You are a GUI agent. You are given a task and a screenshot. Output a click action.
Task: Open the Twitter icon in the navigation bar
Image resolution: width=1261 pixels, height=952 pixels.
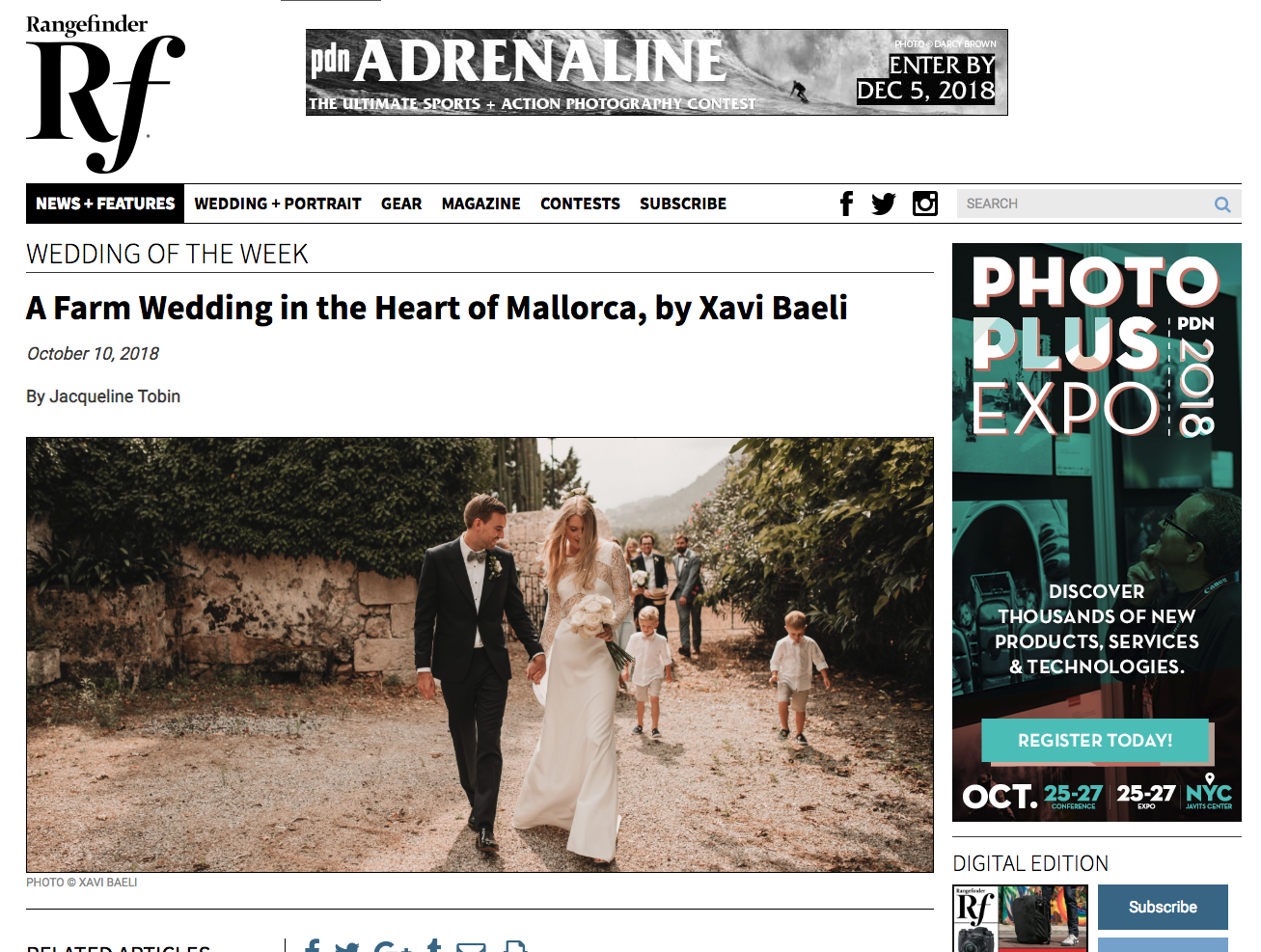(x=884, y=204)
